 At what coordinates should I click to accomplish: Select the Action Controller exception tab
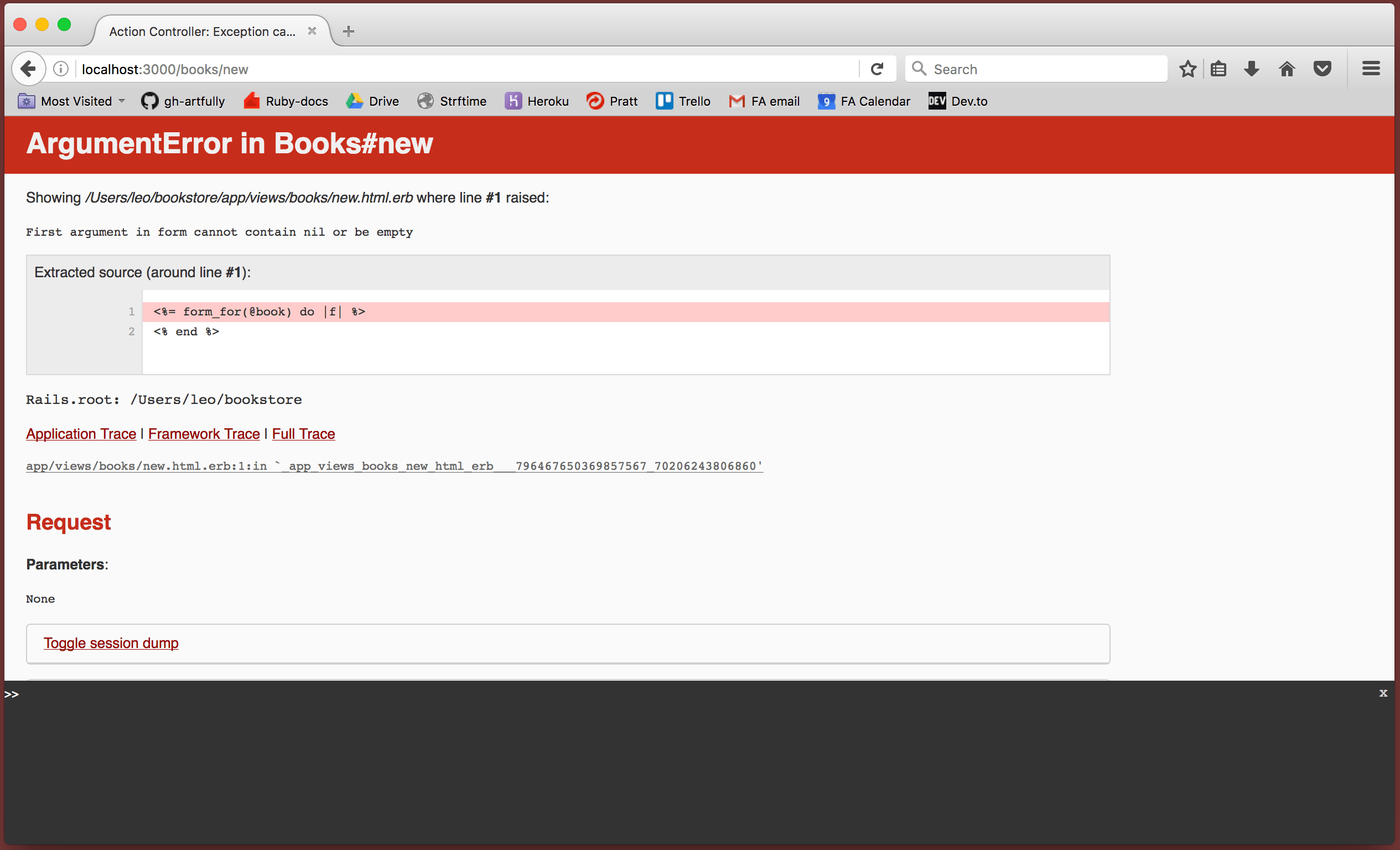pyautogui.click(x=203, y=31)
